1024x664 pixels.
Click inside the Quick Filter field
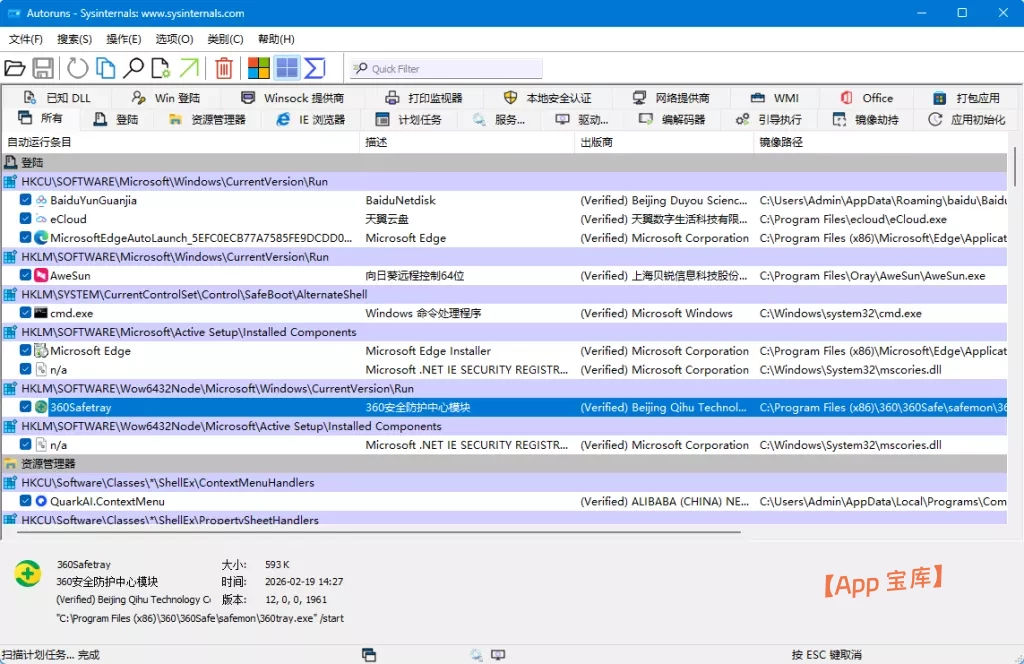(x=446, y=69)
